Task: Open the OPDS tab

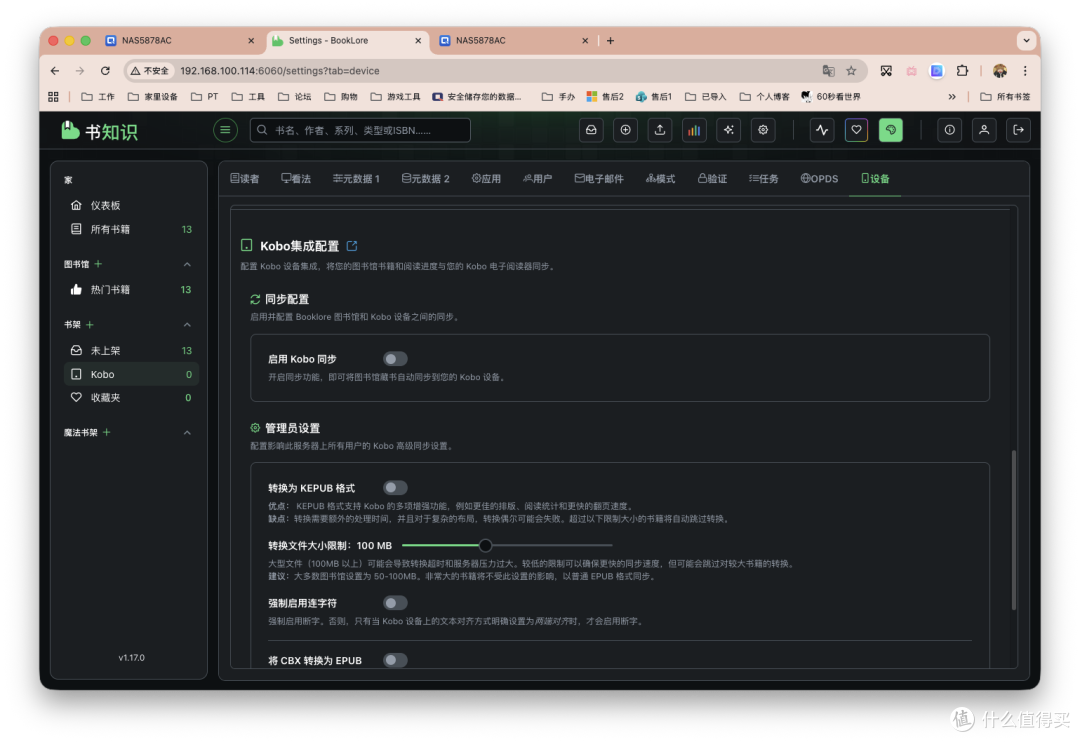Action: [x=820, y=178]
